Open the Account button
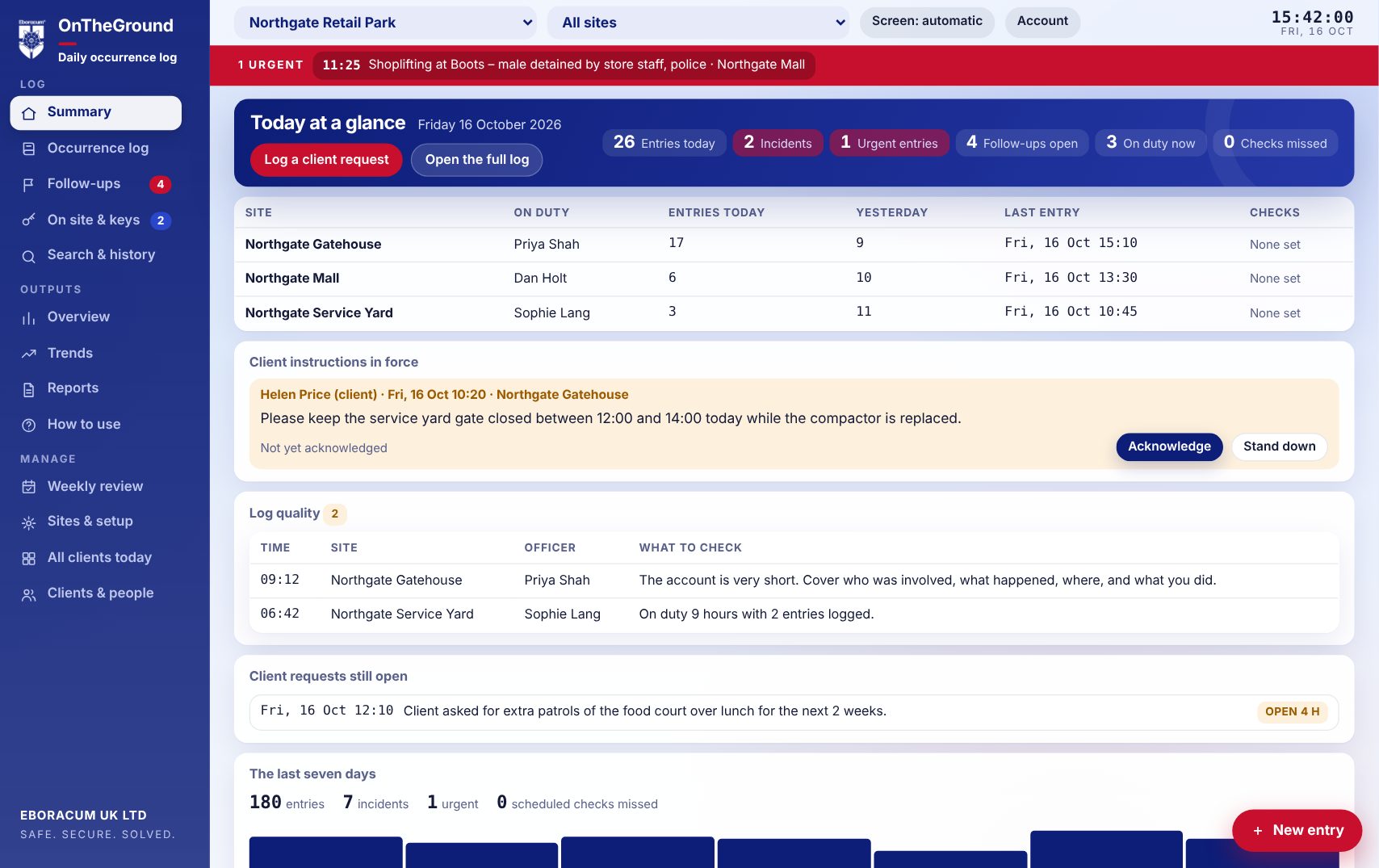Screen dimensions: 1379x868 click(1042, 22)
